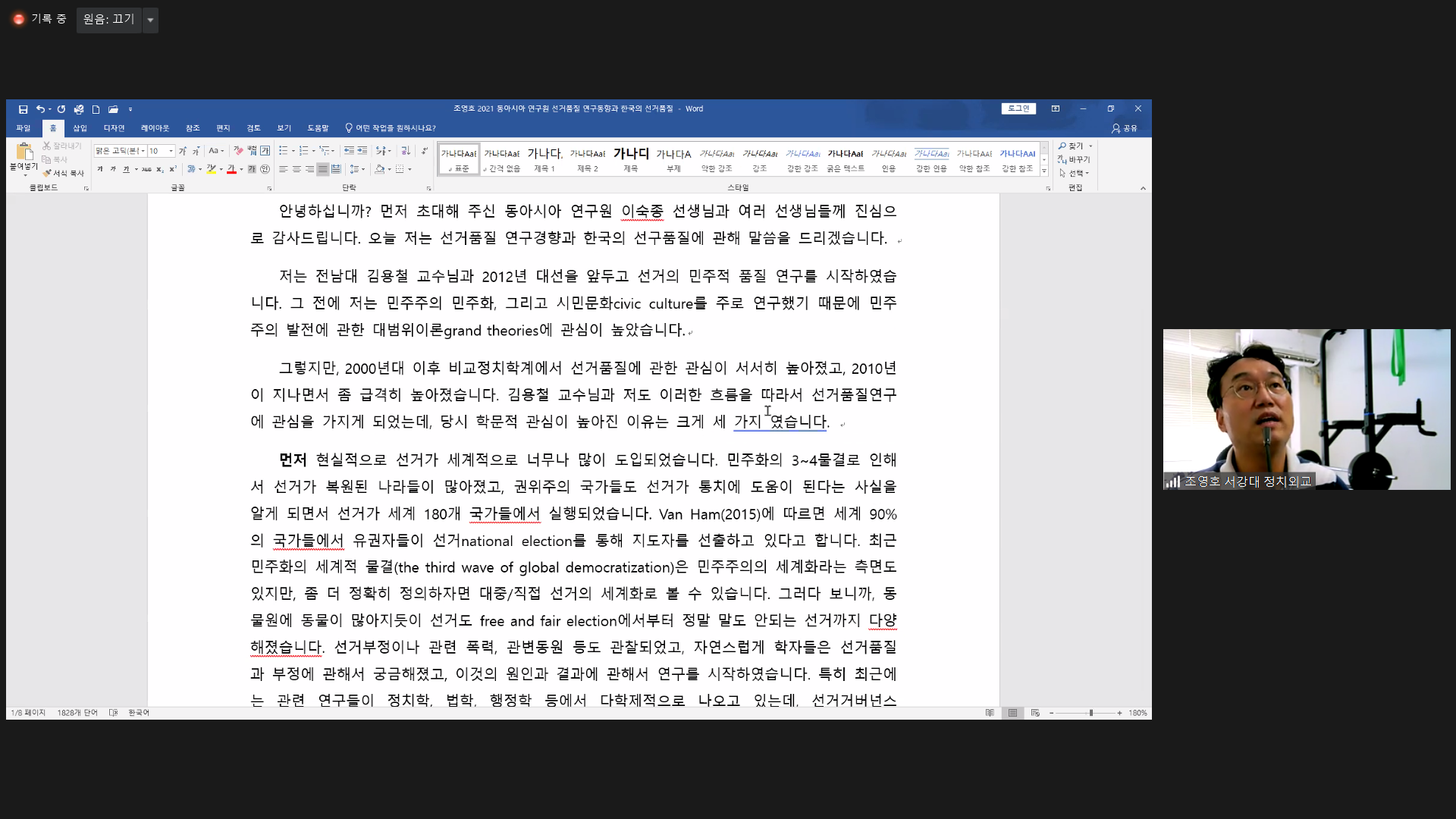Click the 공유 share button
Viewport: 1456px width, 819px height.
[x=1125, y=128]
